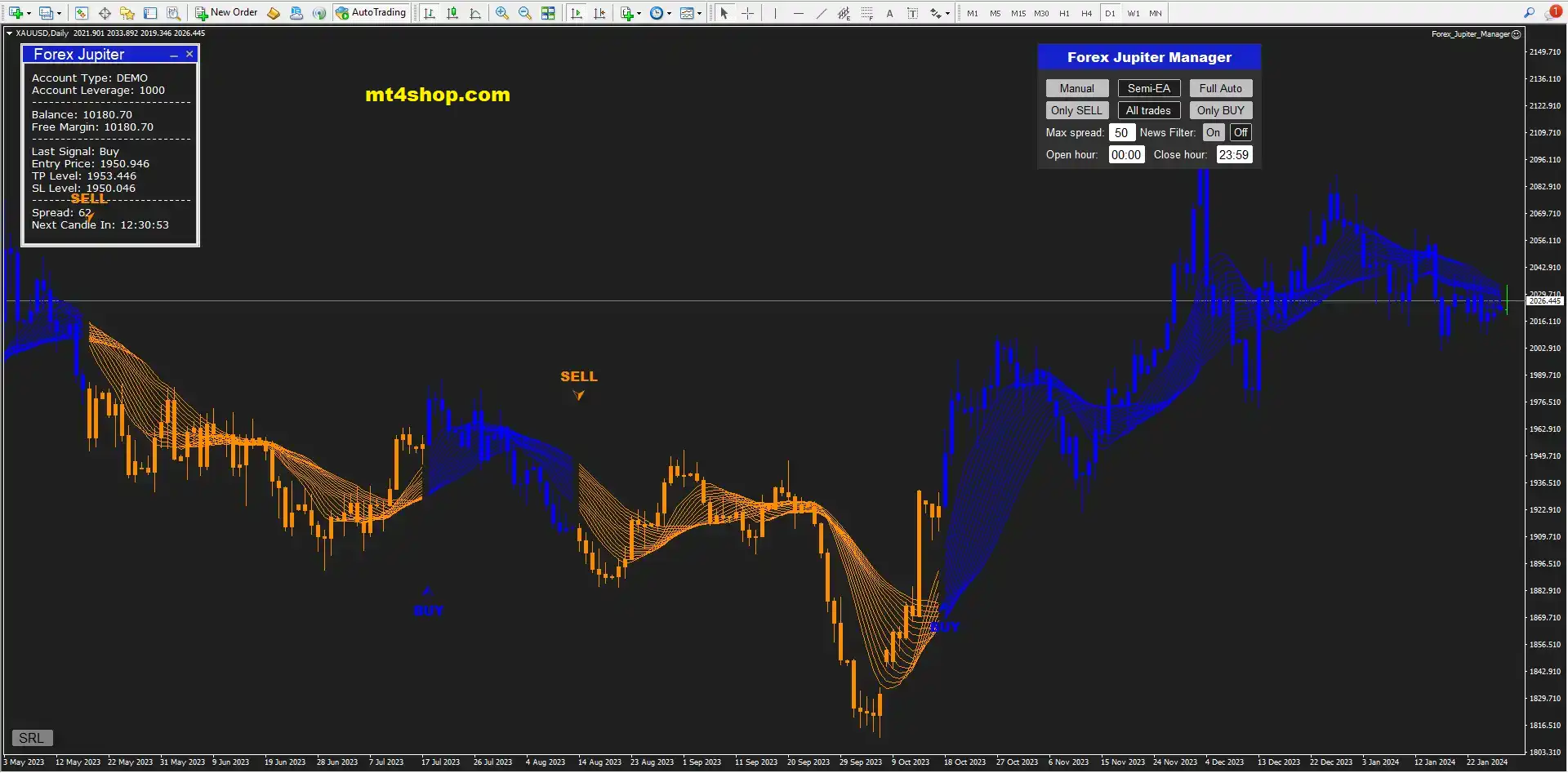Screen dimensions: 1568x773
Task: Show the Navigator panel with star folder
Action: 127,13
